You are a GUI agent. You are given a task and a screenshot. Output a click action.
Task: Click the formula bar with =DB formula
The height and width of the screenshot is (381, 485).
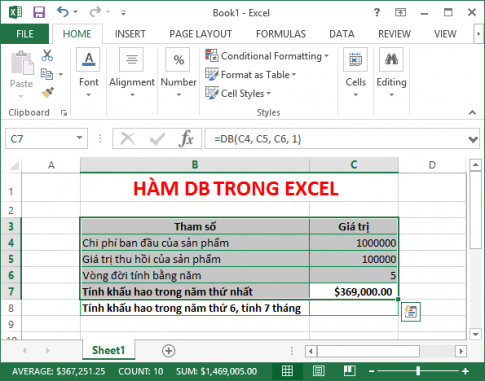pos(335,138)
